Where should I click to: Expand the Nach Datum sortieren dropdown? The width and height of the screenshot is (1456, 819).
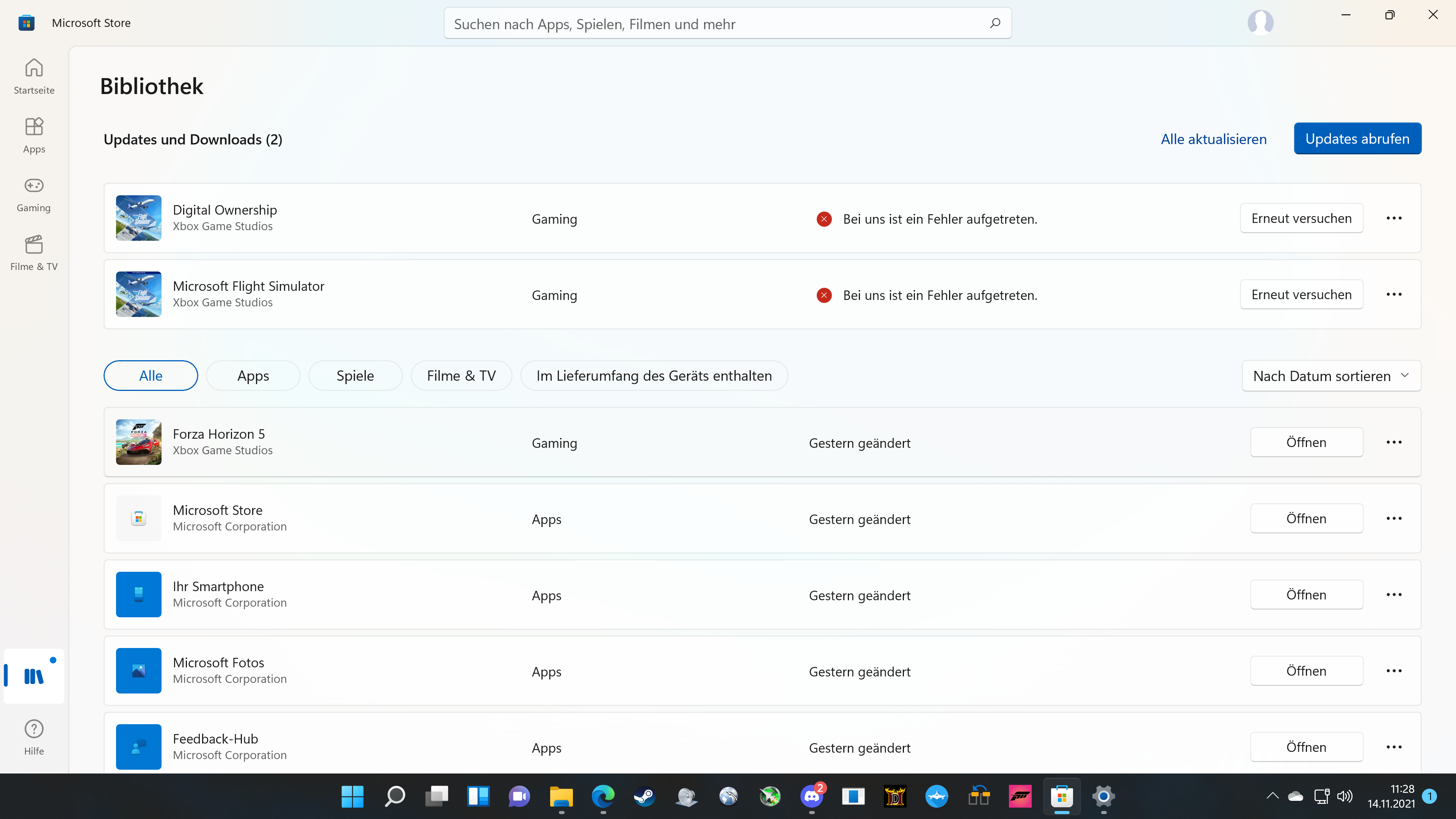tap(1331, 376)
